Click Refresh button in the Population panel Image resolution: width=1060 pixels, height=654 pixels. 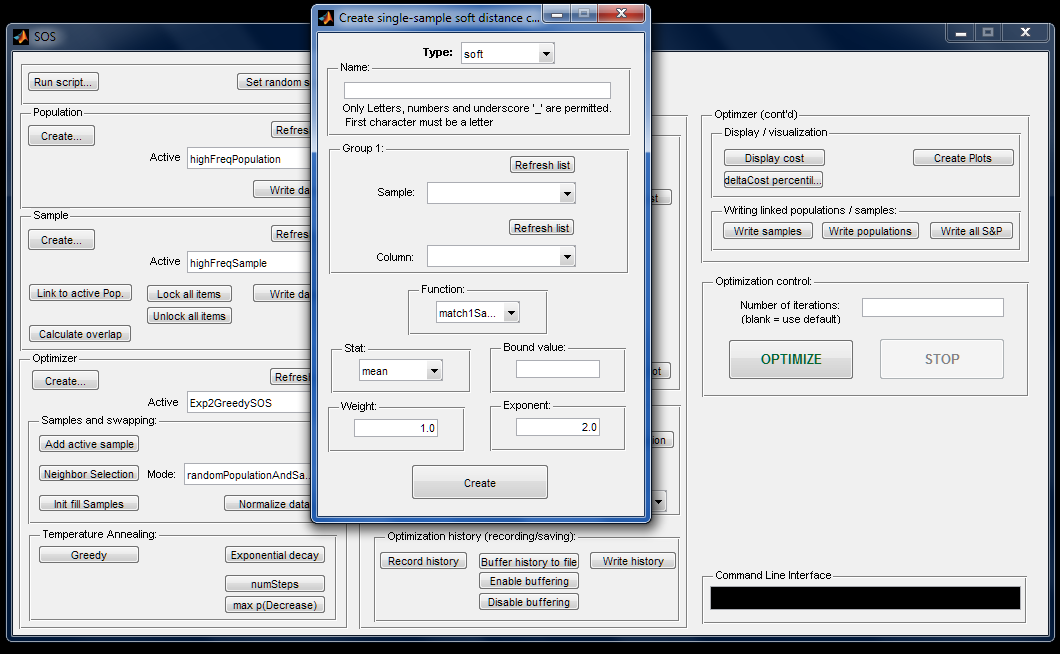tap(291, 130)
